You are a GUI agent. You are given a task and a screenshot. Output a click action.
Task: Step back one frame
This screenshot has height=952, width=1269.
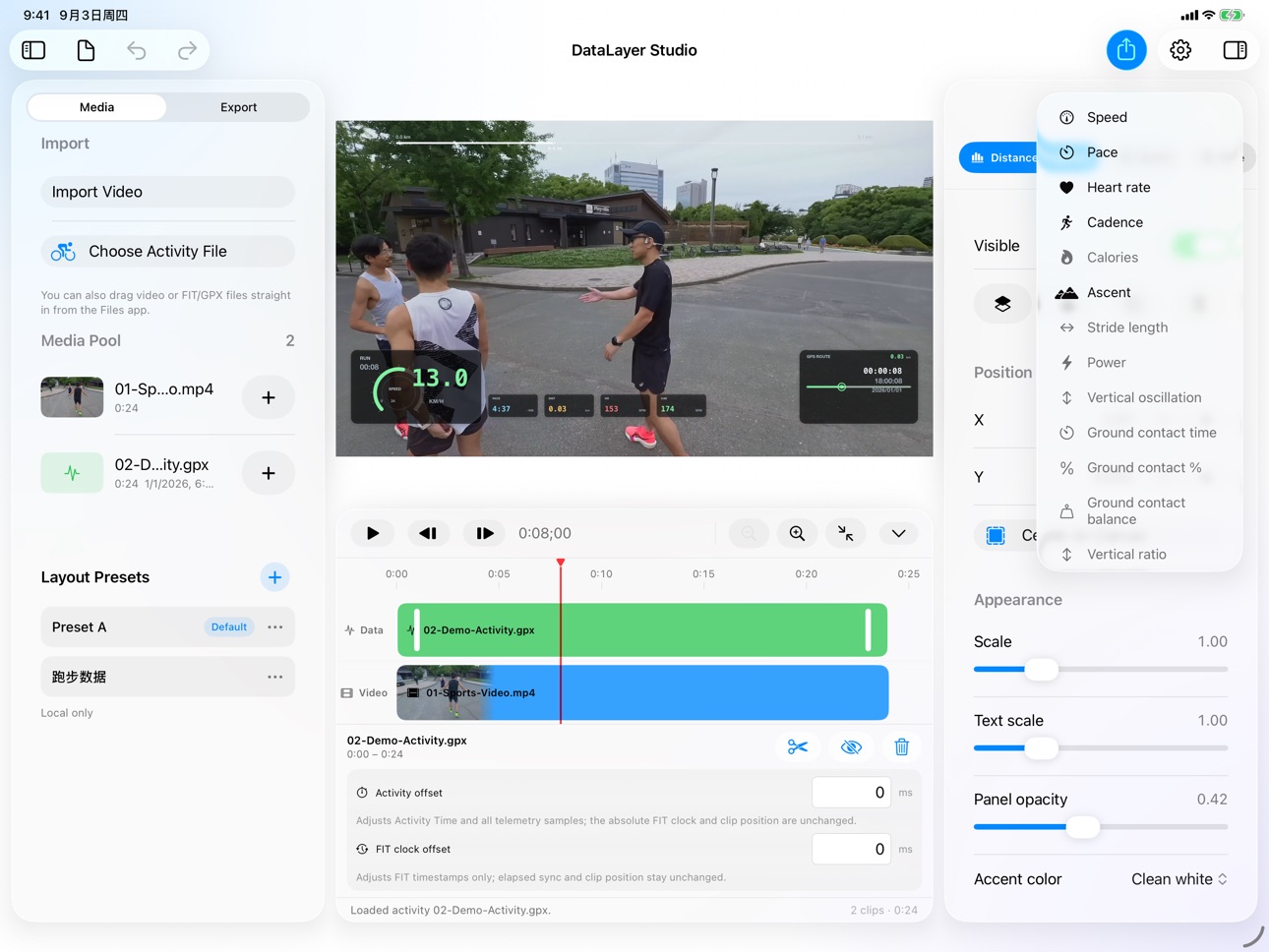(x=428, y=533)
